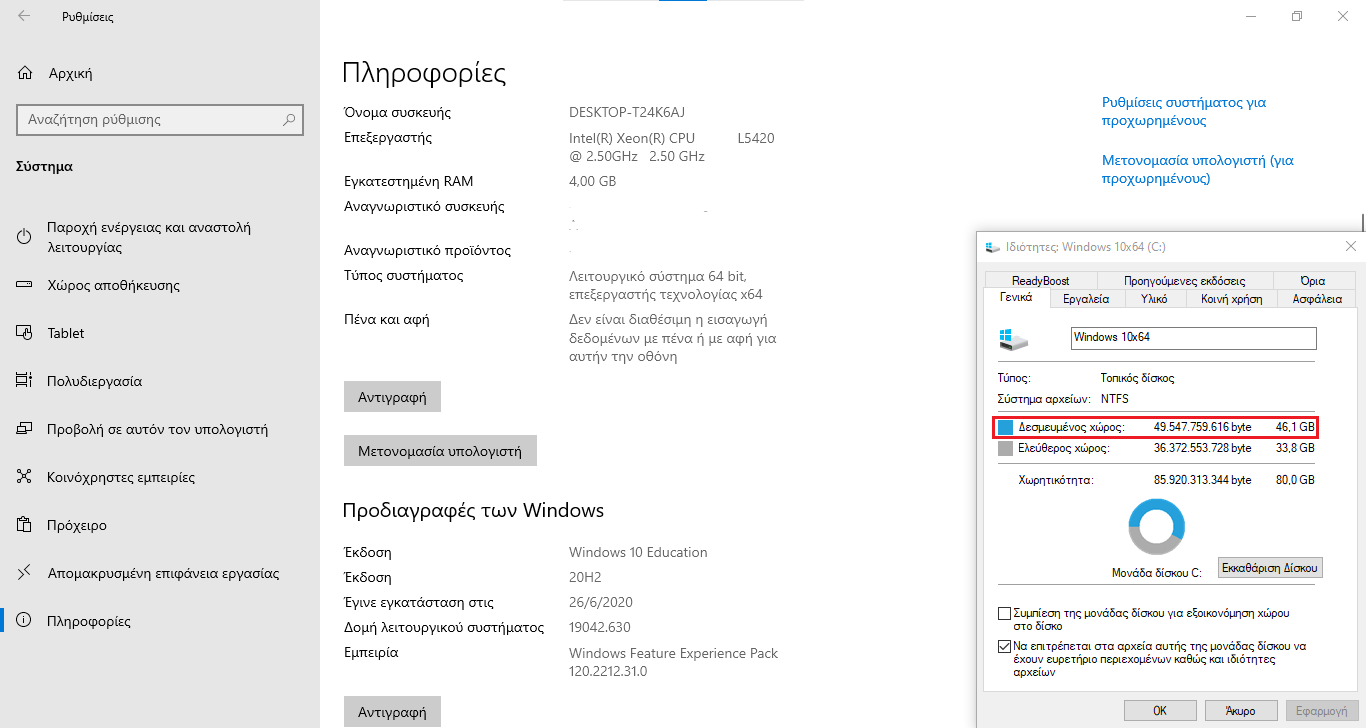This screenshot has width=1366, height=728.
Task: Click the back arrow in Settings header
Action: pyautogui.click(x=24, y=16)
